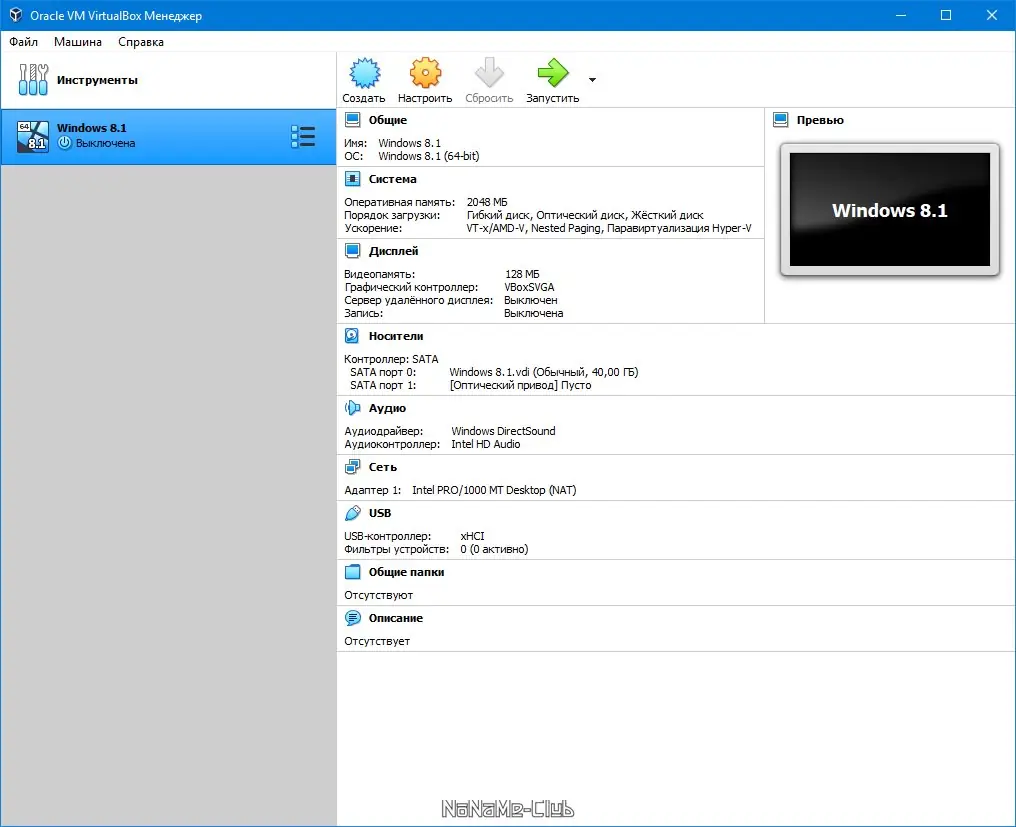Viewport: 1016px width, 827px height.
Task: Click the memory value 2048 МБ
Action: click(x=487, y=202)
